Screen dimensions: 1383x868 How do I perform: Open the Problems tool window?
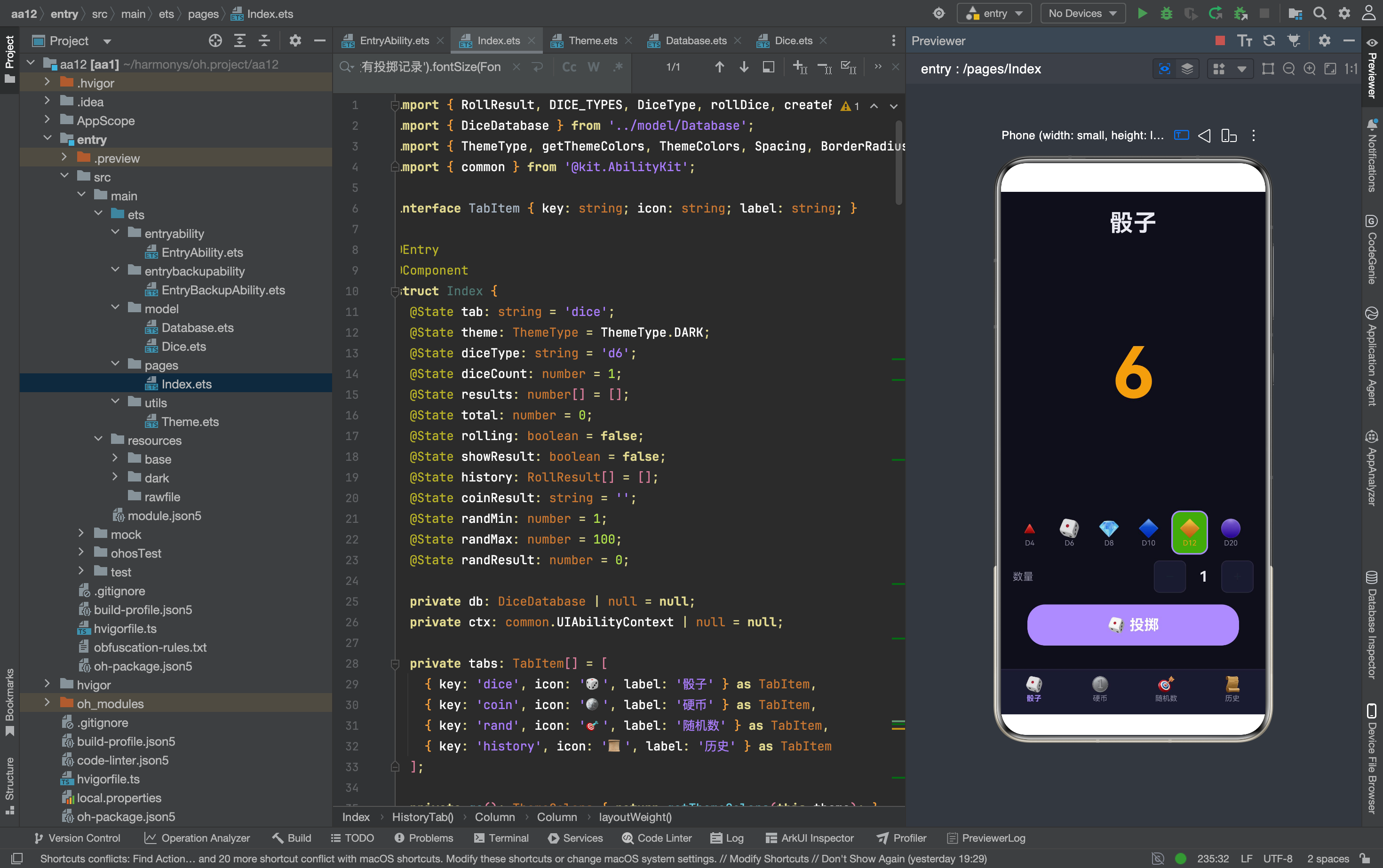424,838
